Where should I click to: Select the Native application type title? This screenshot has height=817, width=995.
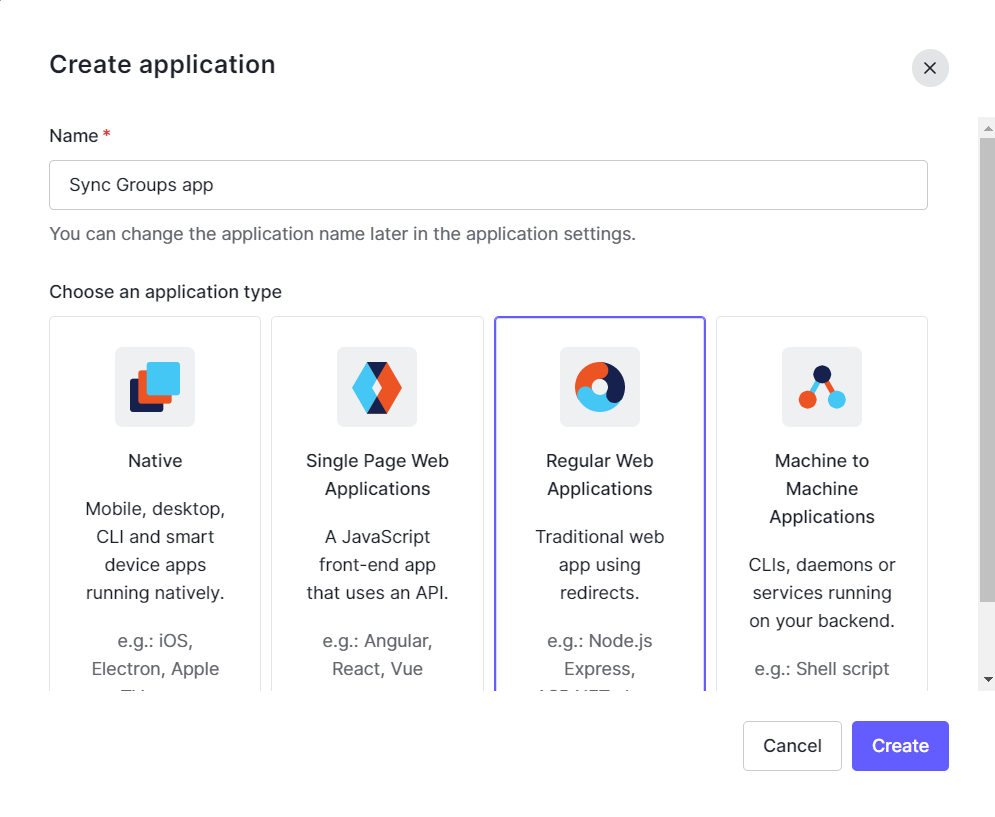[155, 461]
